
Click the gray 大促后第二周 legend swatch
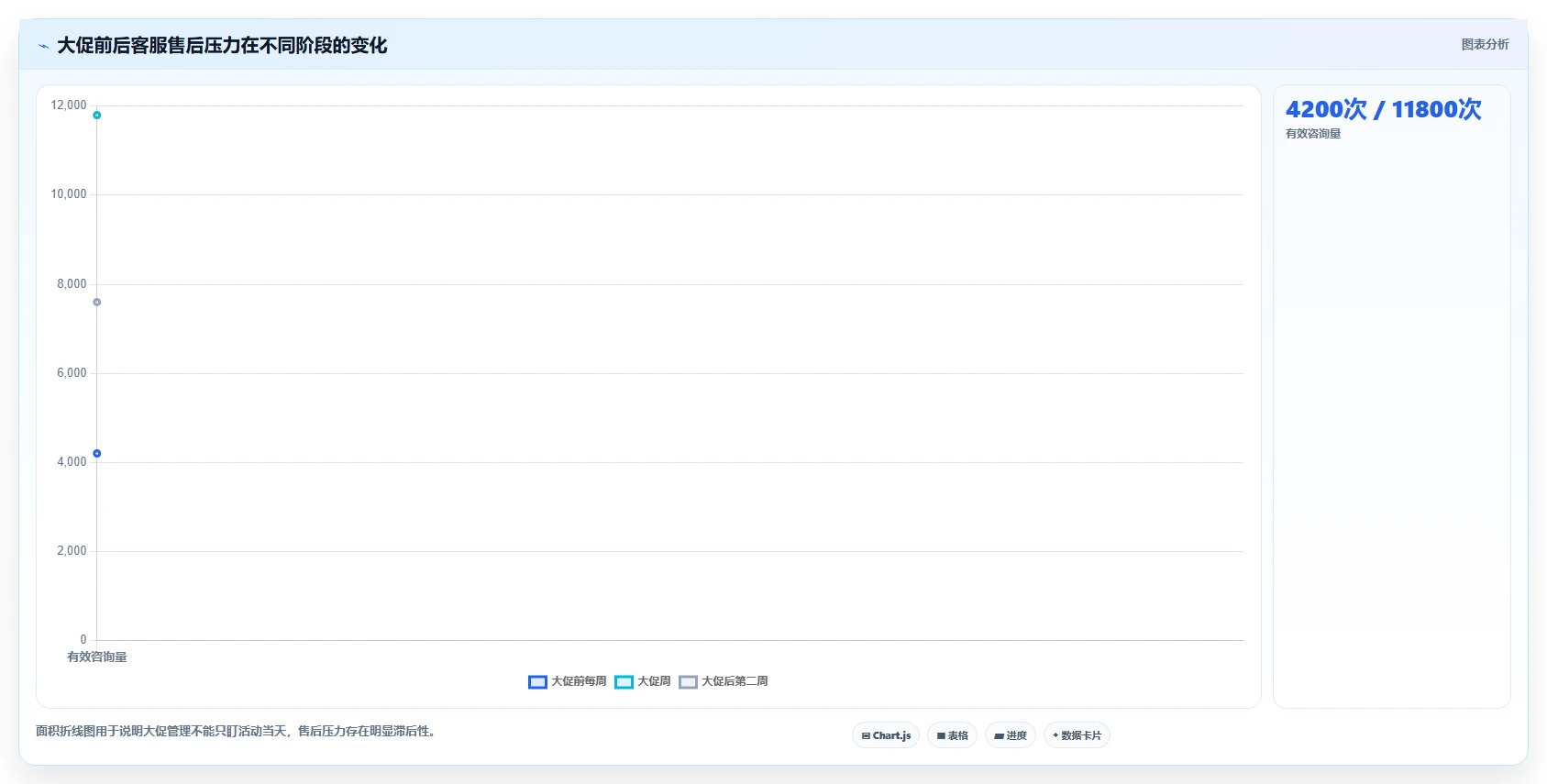pyautogui.click(x=688, y=682)
